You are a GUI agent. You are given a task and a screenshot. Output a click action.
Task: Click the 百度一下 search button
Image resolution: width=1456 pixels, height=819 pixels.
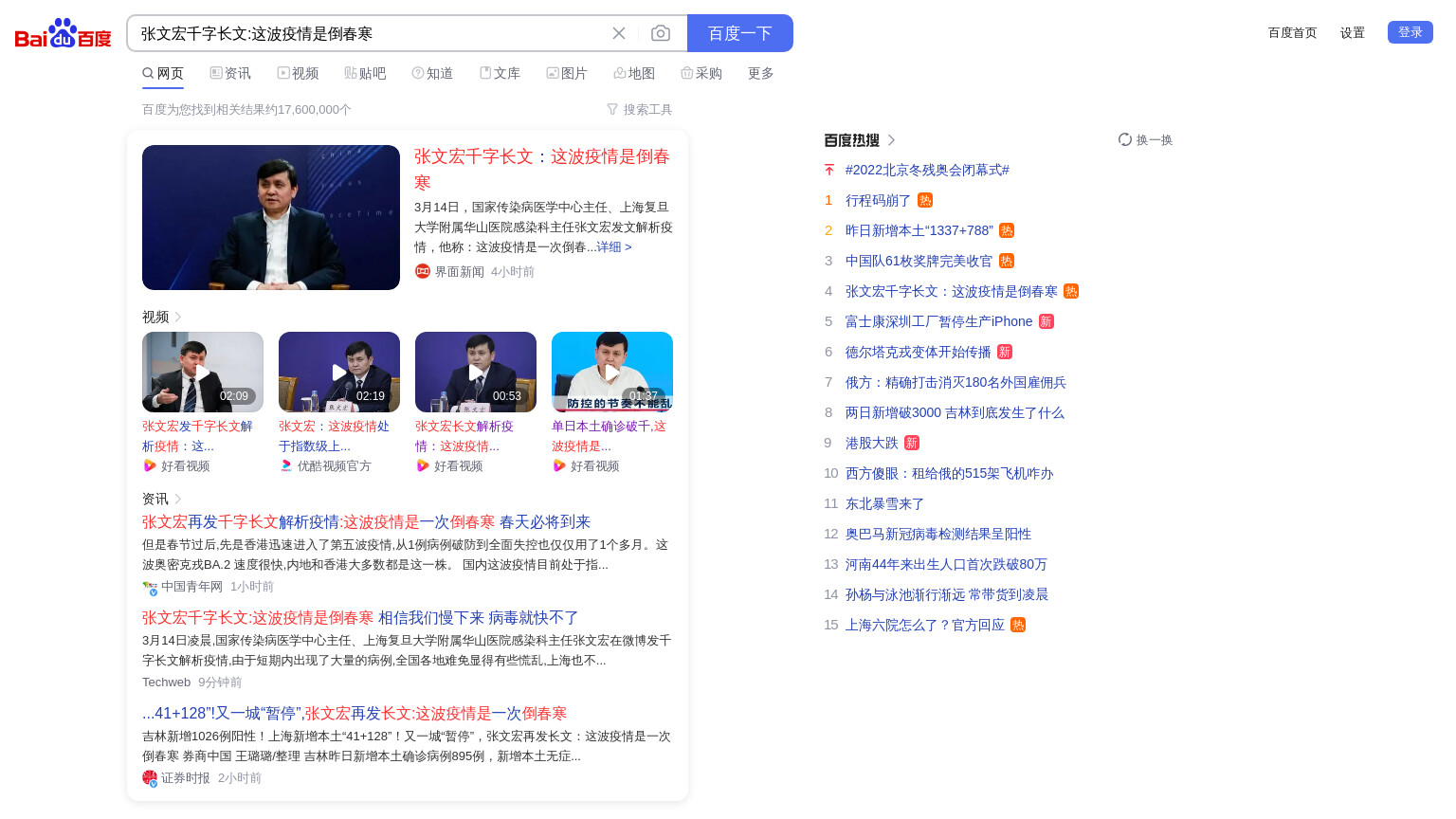point(740,33)
